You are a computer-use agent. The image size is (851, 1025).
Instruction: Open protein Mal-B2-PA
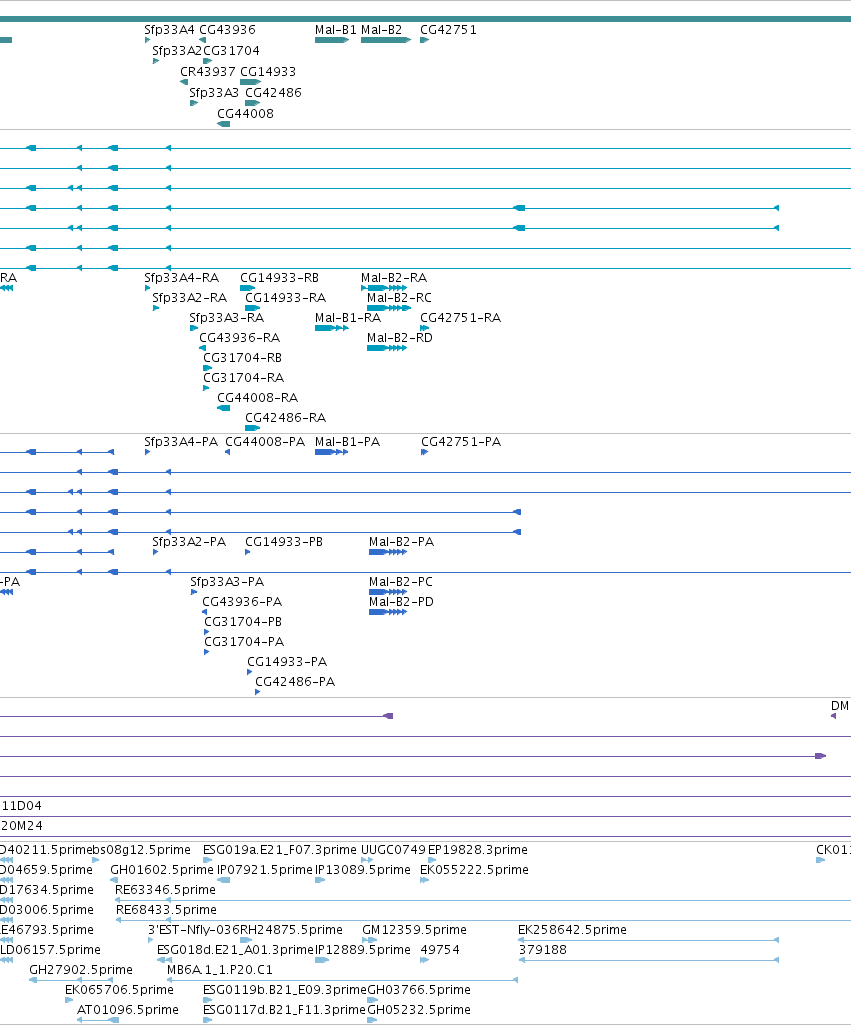click(x=401, y=543)
